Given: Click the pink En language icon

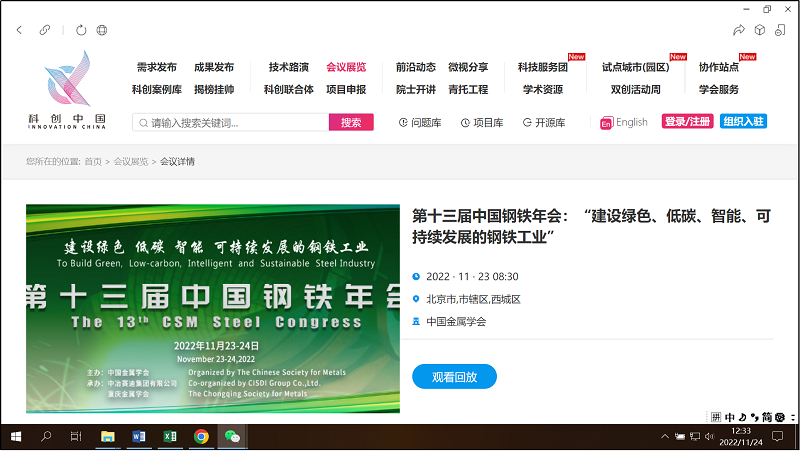Looking at the screenshot, I should tap(606, 123).
